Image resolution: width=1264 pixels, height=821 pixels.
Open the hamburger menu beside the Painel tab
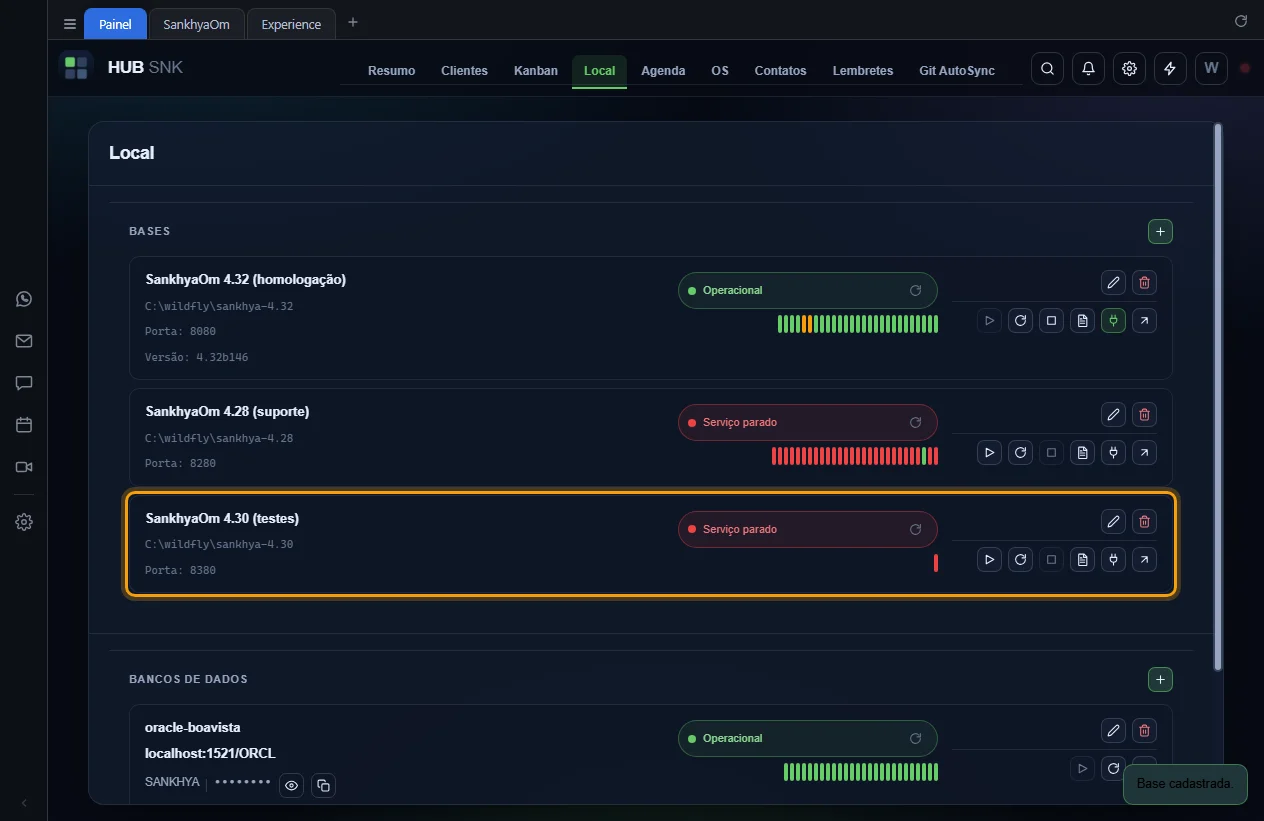(69, 24)
